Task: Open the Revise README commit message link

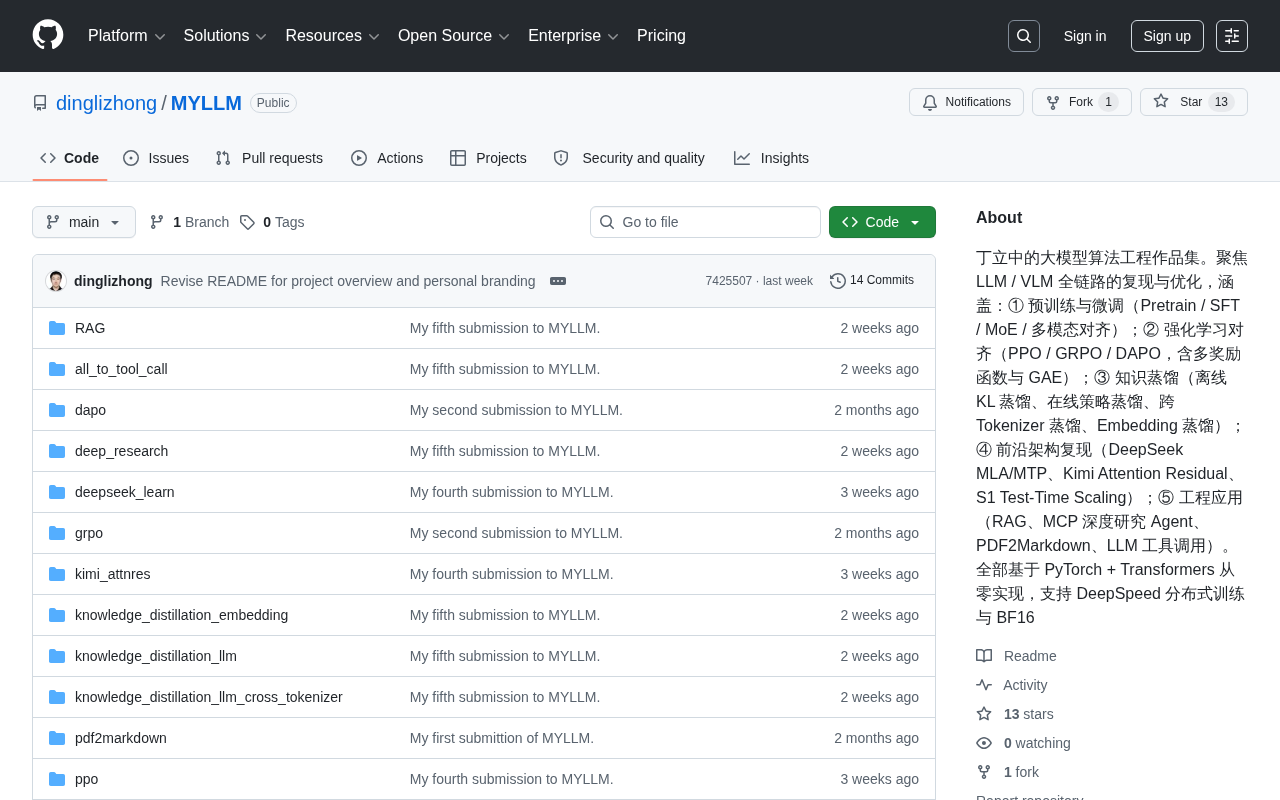Action: click(348, 281)
